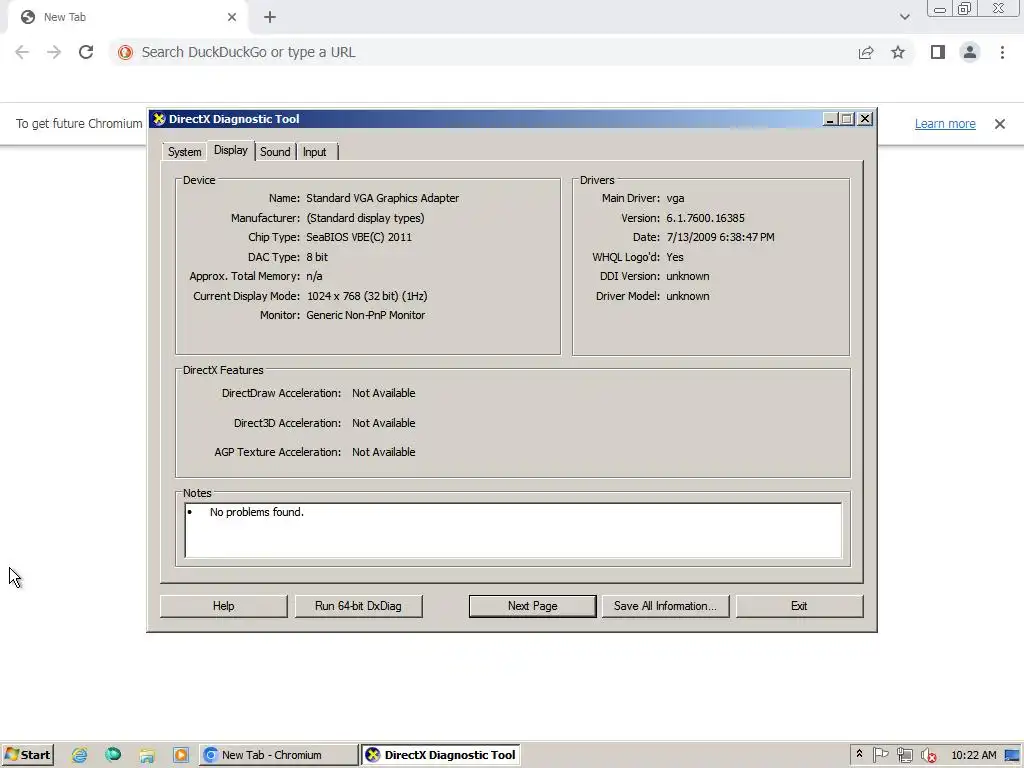This screenshot has height=768, width=1024.
Task: Click the Notes text box
Action: [513, 530]
